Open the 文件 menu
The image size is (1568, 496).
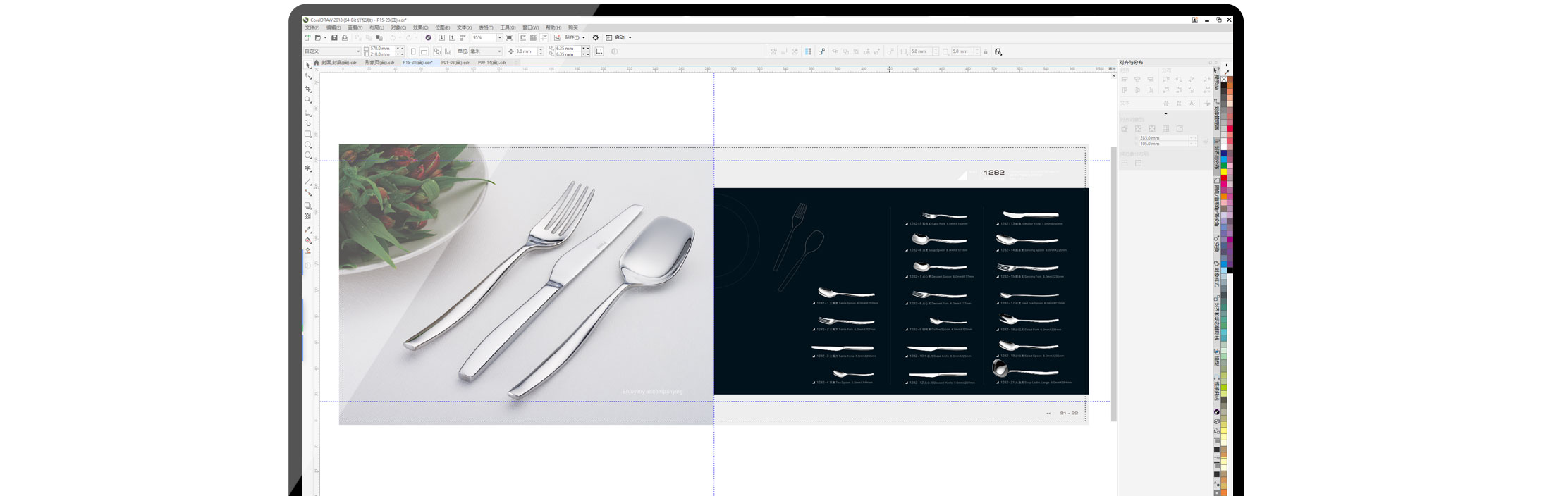(x=312, y=27)
